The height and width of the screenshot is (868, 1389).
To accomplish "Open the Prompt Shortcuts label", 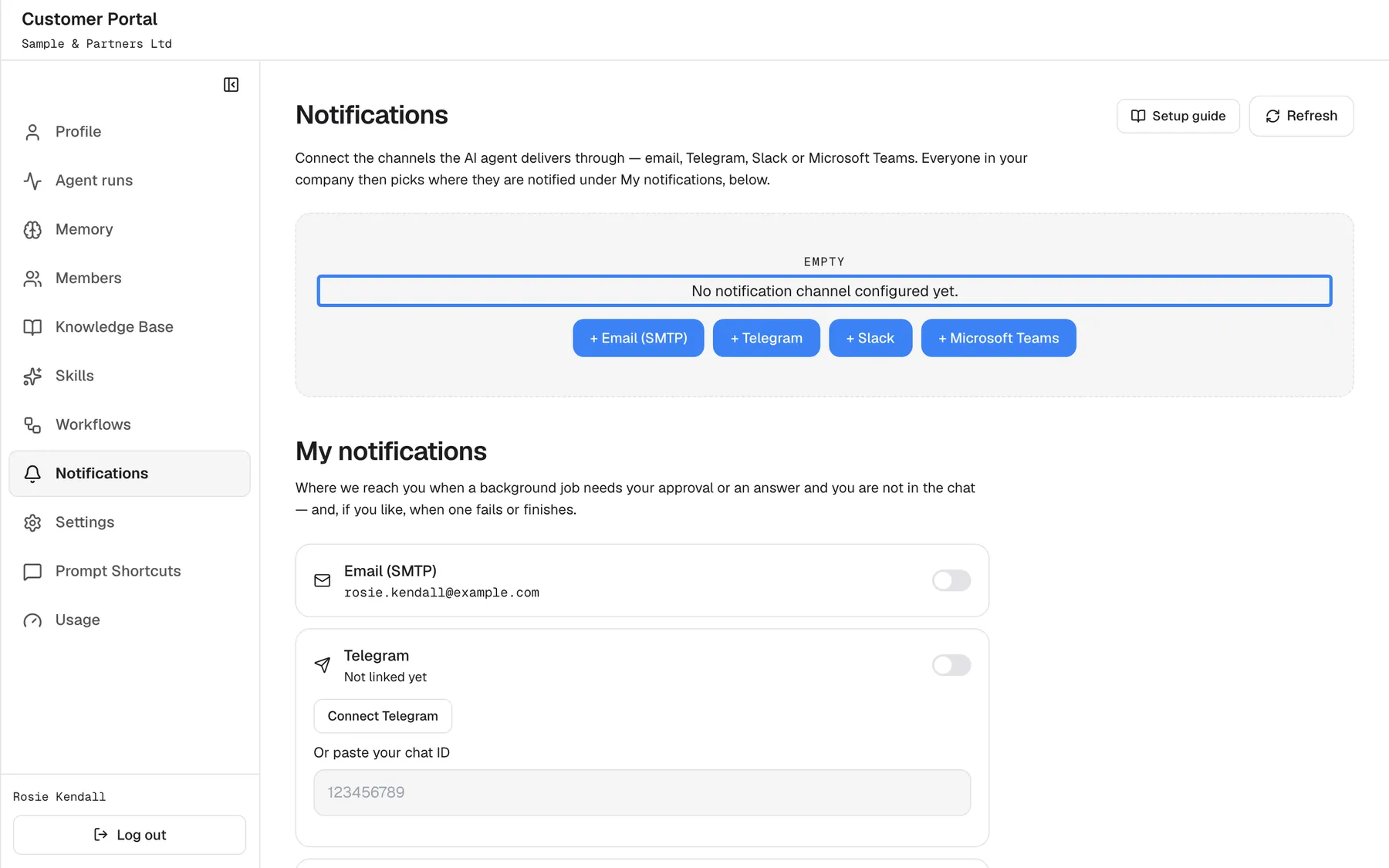I will [x=118, y=572].
